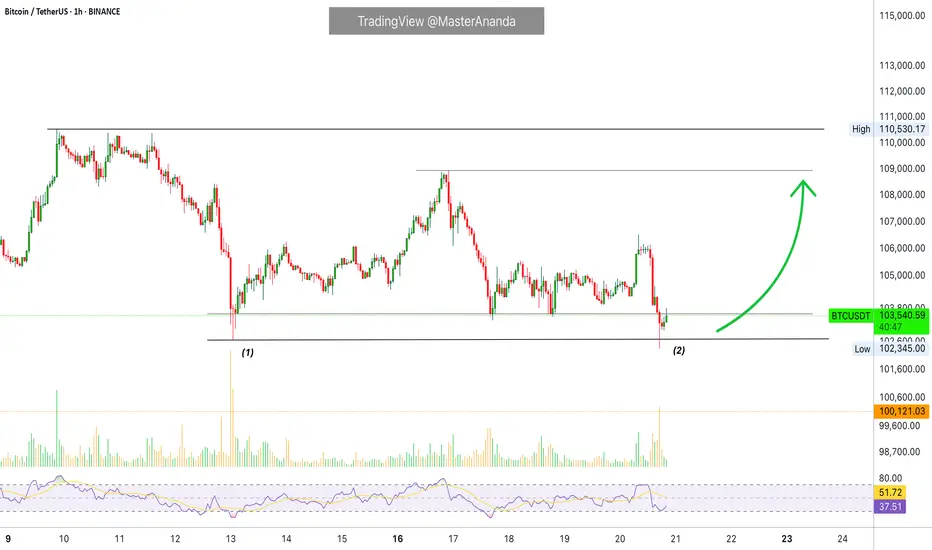Click date 17 on time axis
The height and width of the screenshot is (550, 932).
pyautogui.click(x=453, y=539)
